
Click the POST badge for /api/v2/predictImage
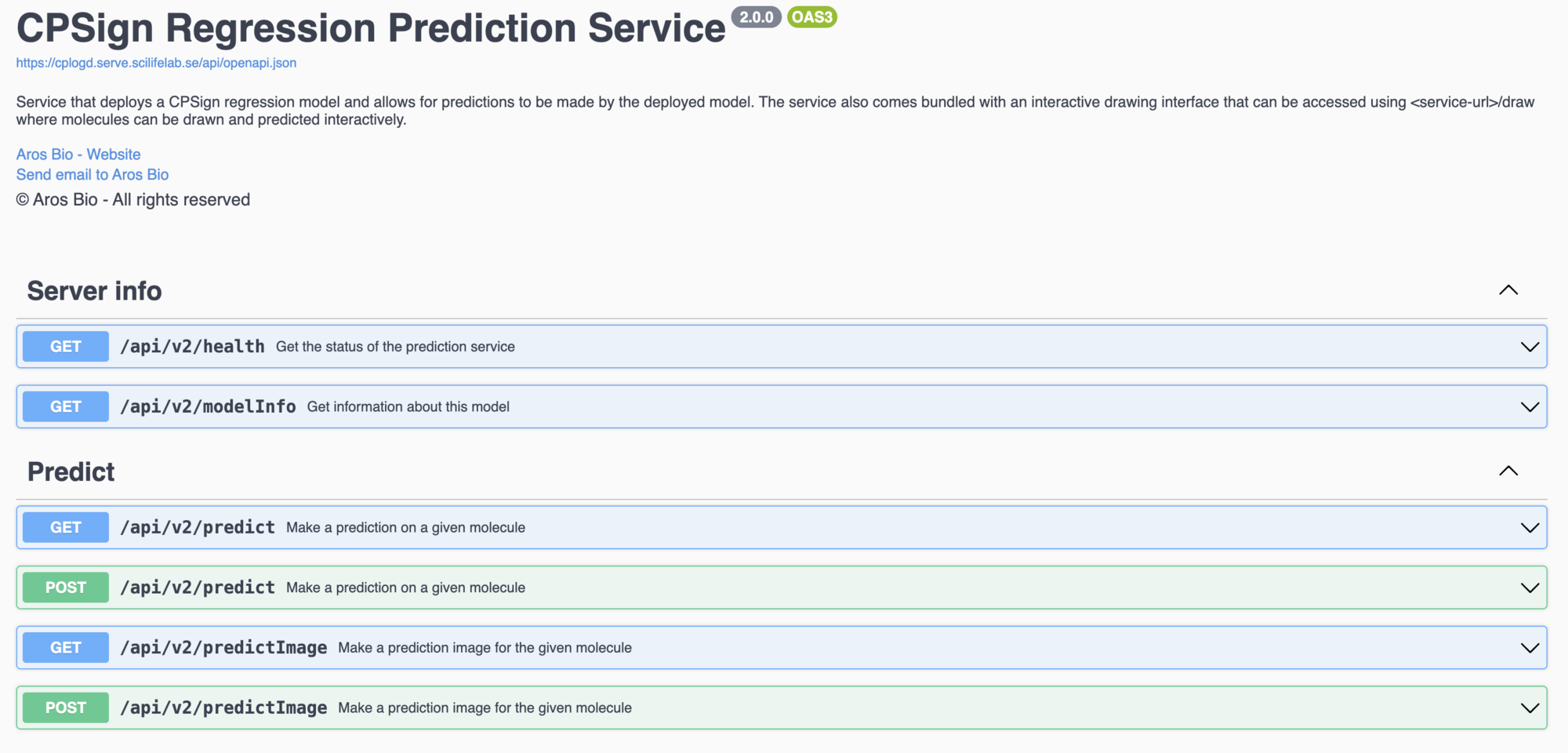(x=66, y=708)
